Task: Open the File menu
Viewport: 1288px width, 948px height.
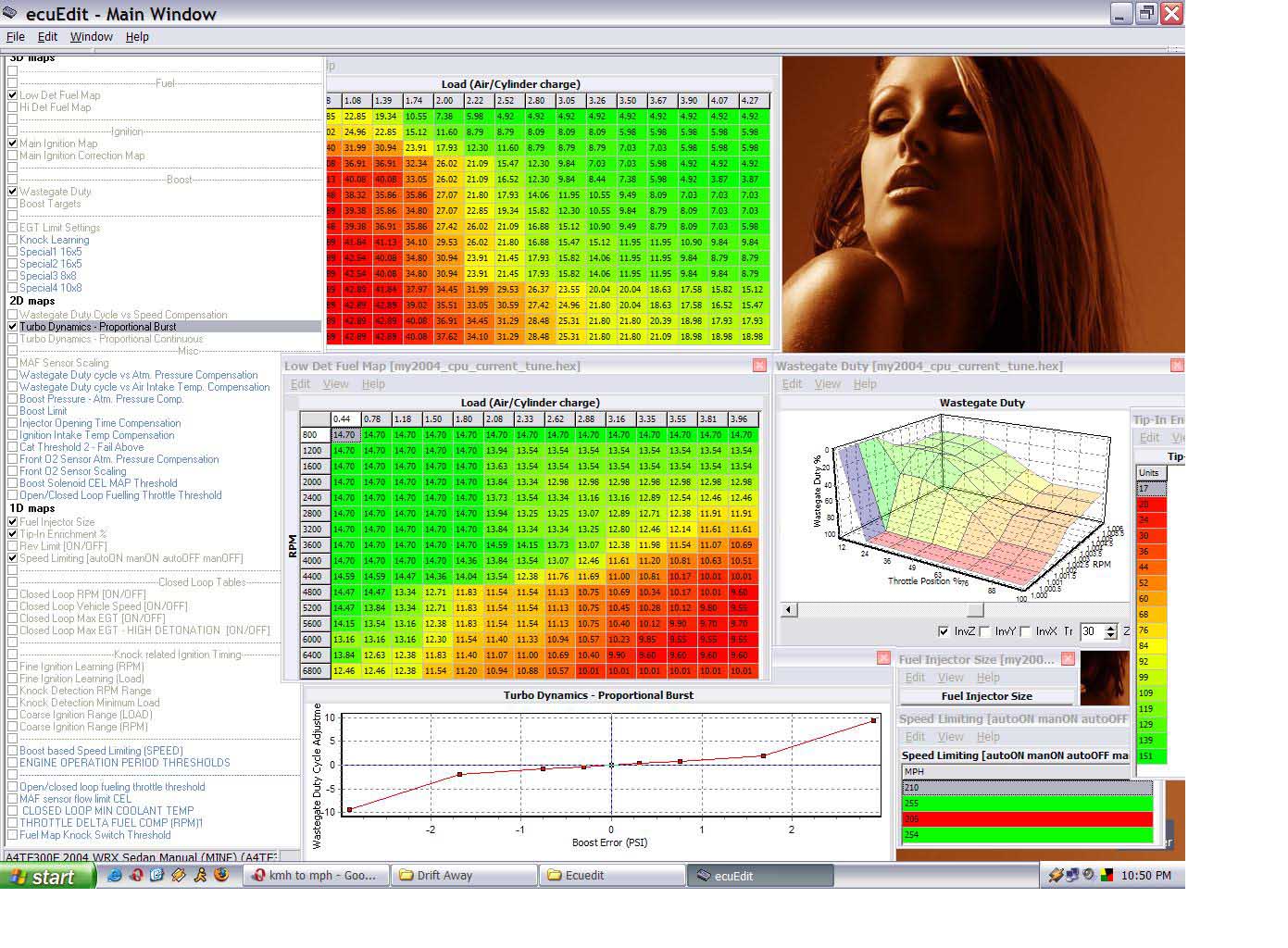Action: 16,37
